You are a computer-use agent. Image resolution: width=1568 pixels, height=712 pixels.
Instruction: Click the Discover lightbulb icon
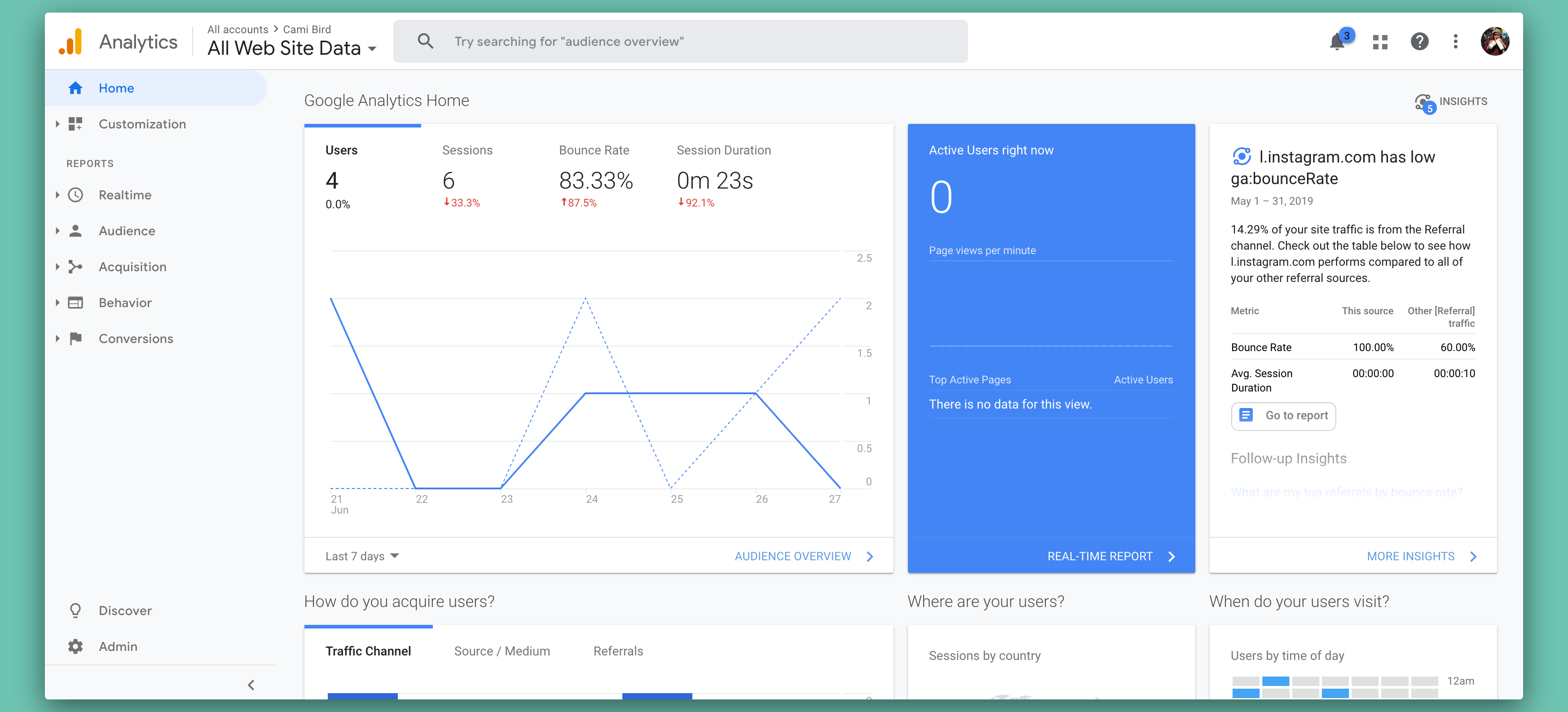pyautogui.click(x=75, y=611)
